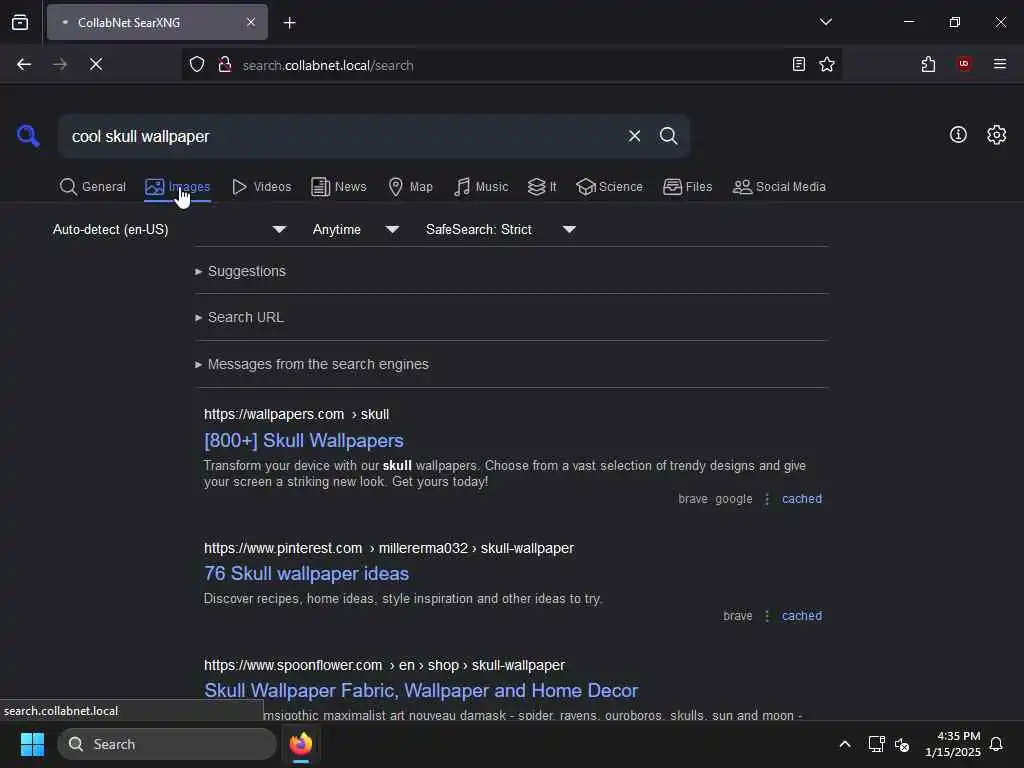Open the notifications bell
The width and height of the screenshot is (1024, 768).
996,744
